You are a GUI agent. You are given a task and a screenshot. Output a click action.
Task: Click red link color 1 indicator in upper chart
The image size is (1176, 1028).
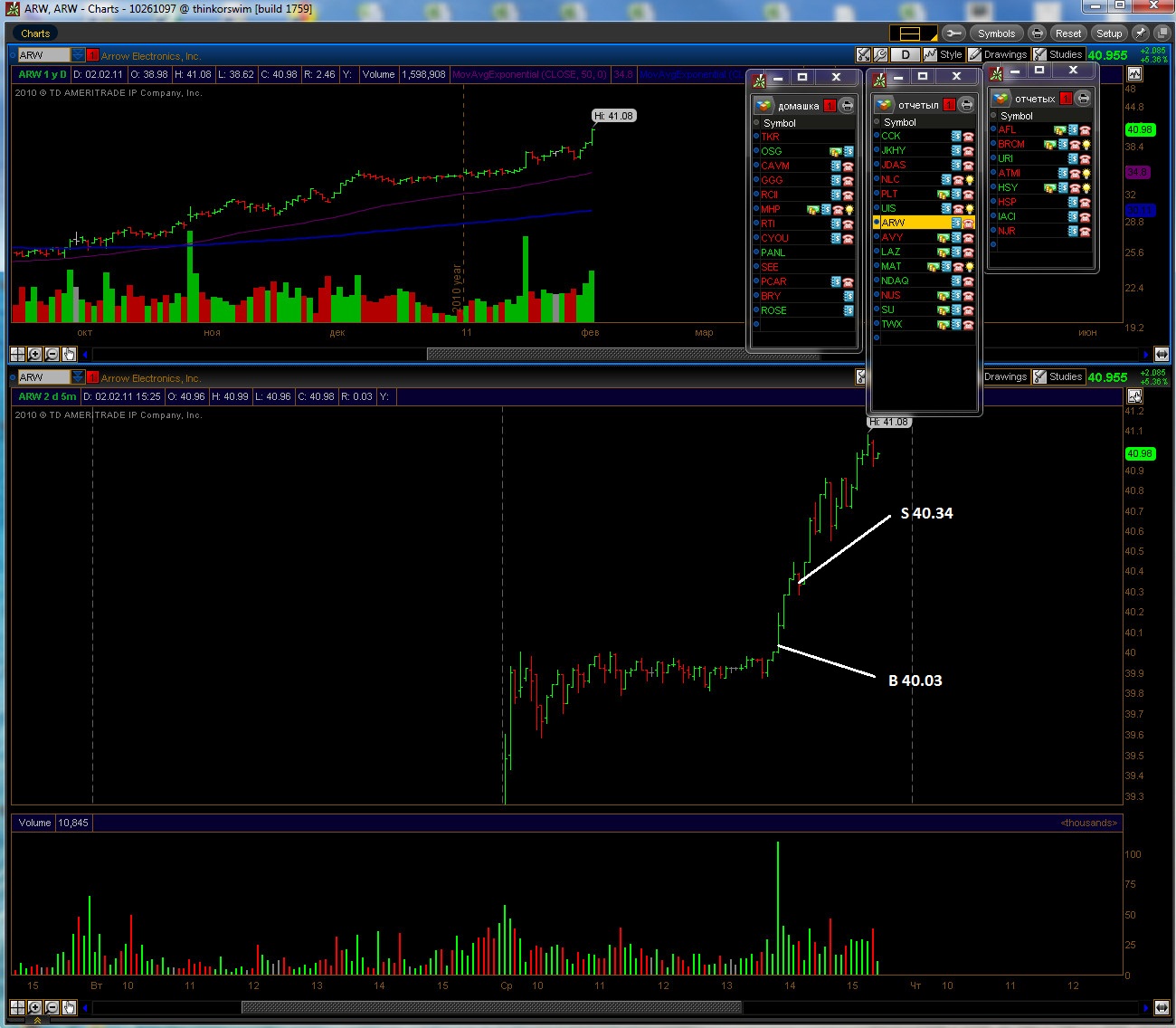click(x=92, y=55)
